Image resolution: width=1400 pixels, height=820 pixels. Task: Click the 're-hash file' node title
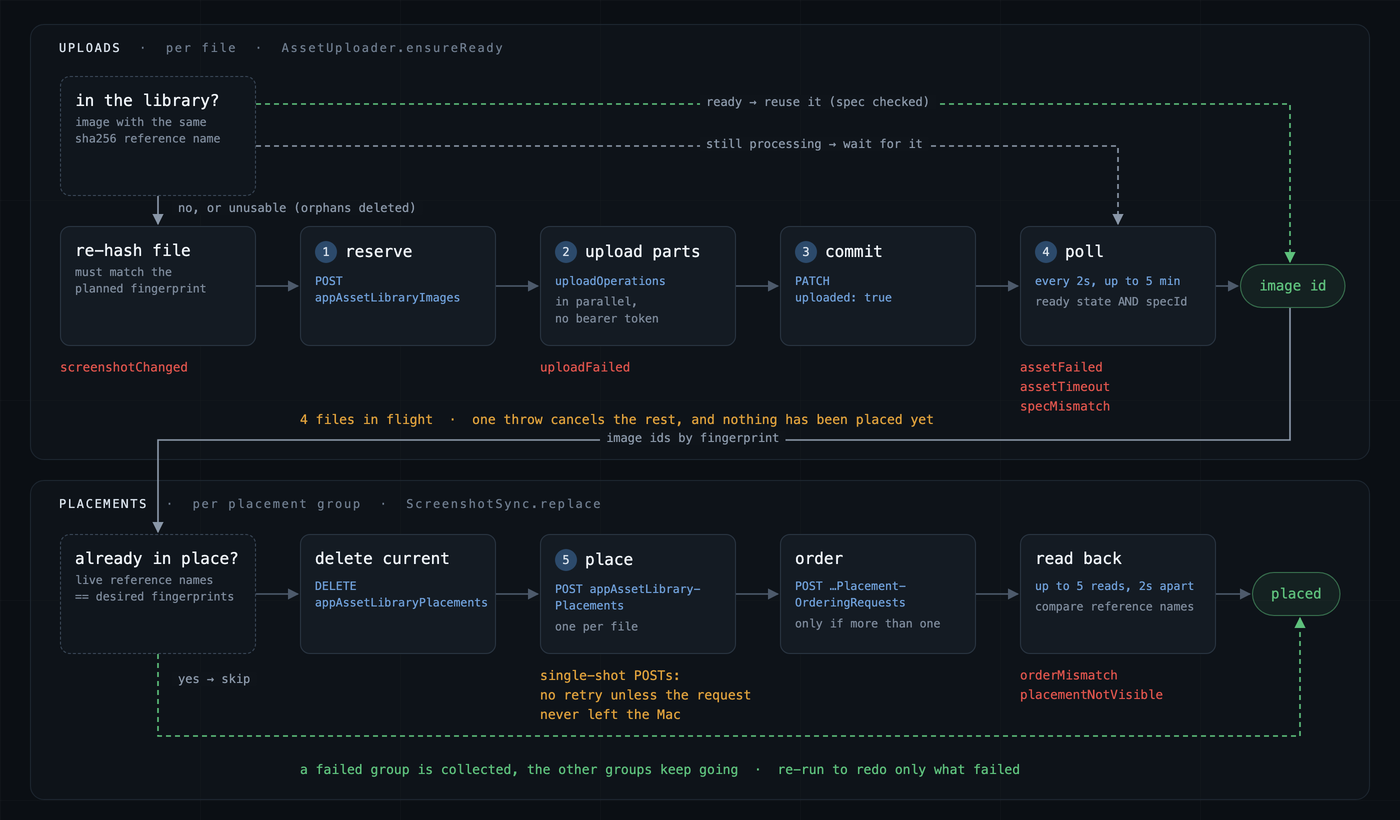click(133, 251)
